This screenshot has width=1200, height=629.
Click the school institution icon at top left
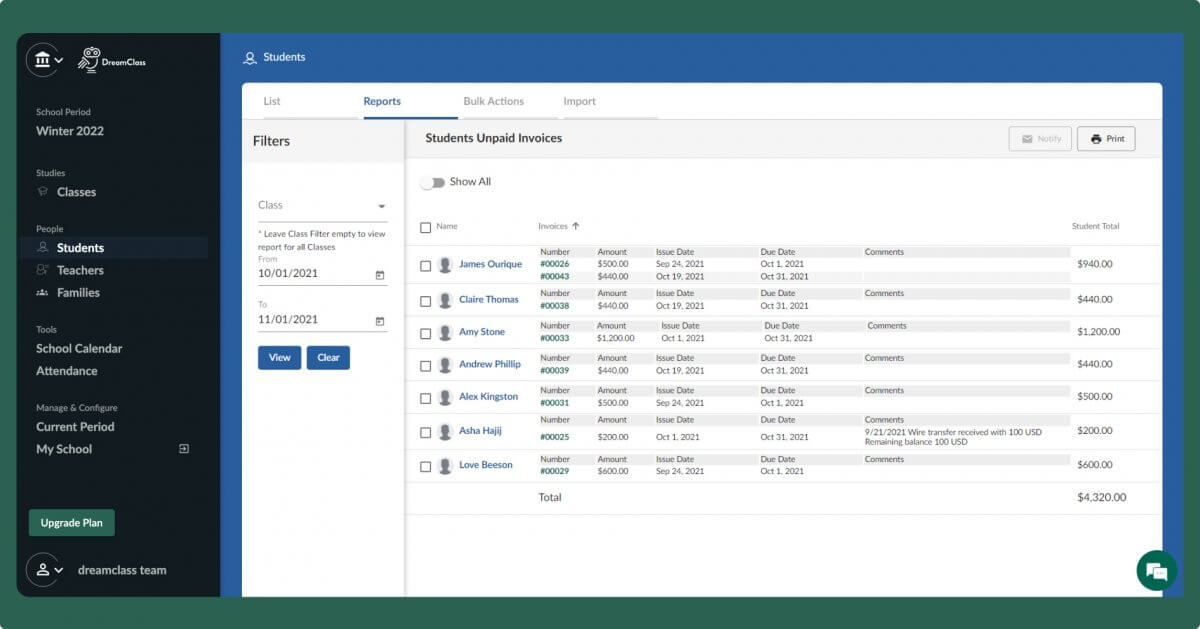pyautogui.click(x=40, y=59)
